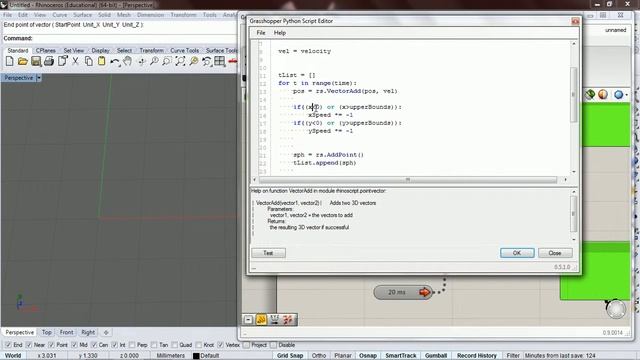Toggle the Mid osnap checkbox
The image size is (640, 360).
coord(75,345)
